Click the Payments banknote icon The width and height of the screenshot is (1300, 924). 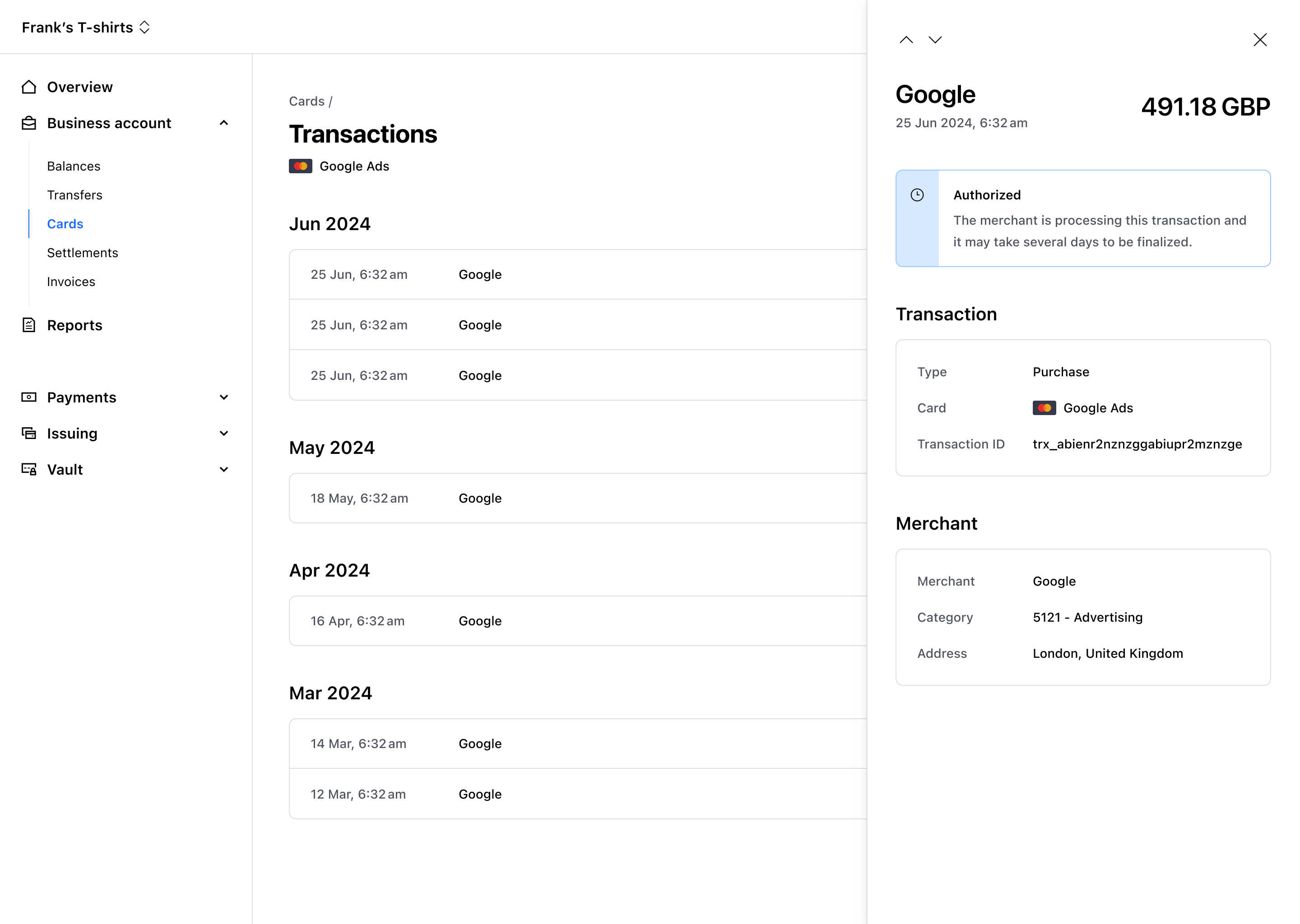coord(28,397)
